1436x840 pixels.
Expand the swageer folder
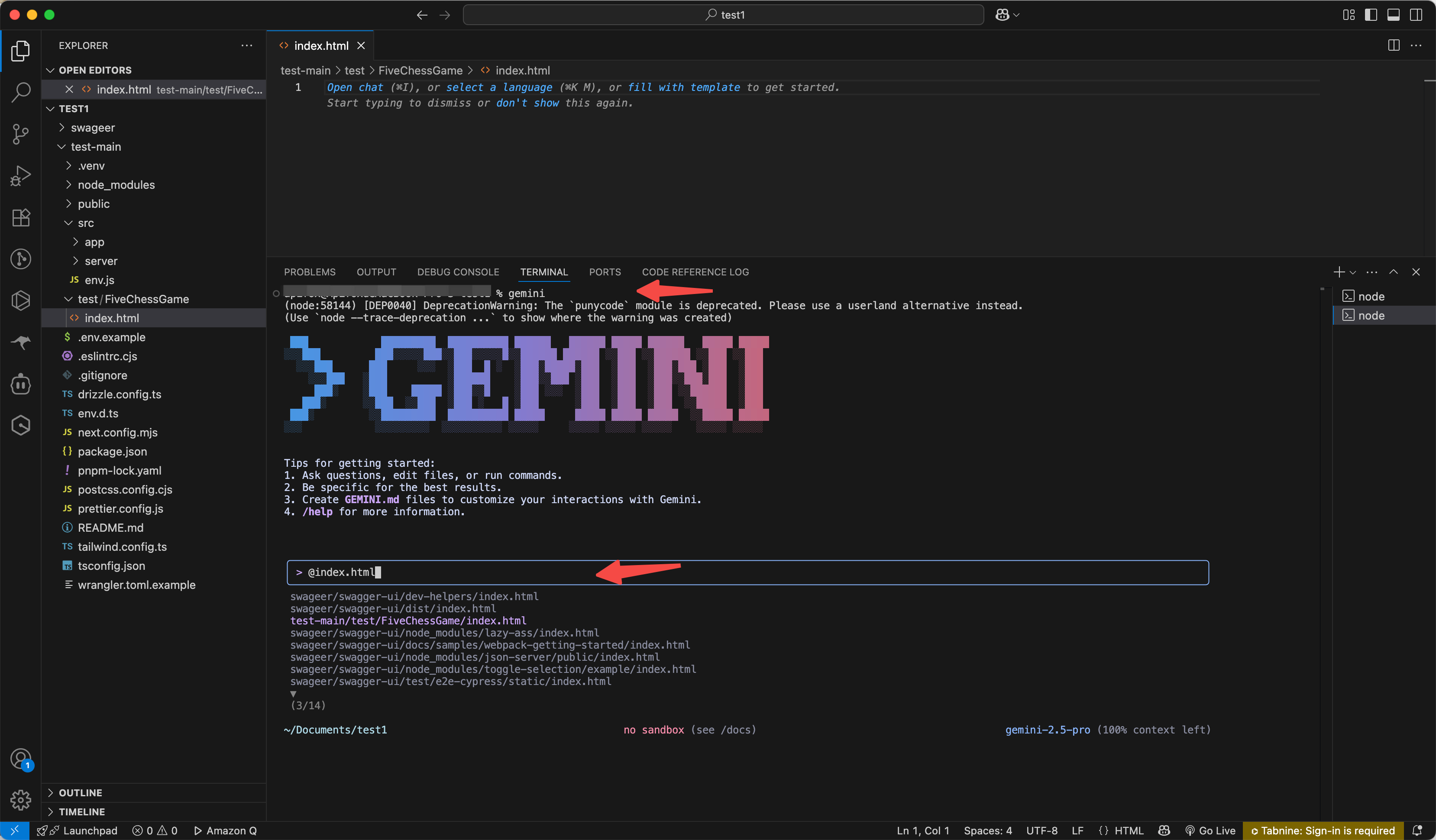92,128
